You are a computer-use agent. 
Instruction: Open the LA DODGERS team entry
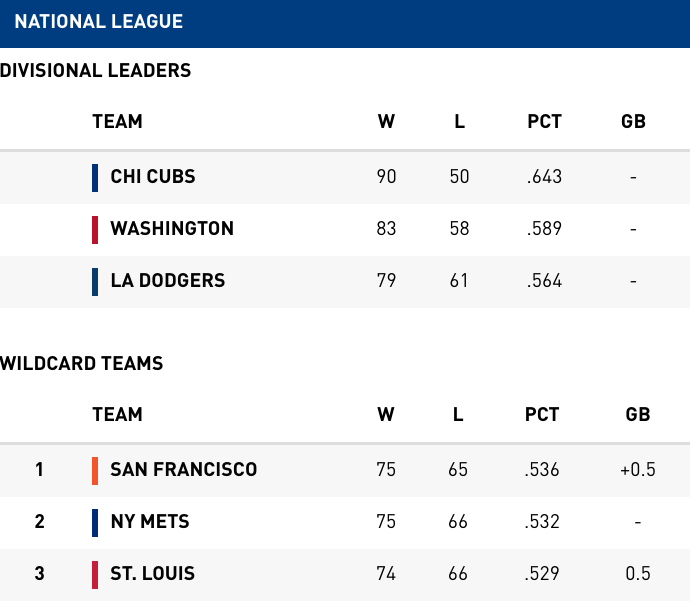coord(168,280)
